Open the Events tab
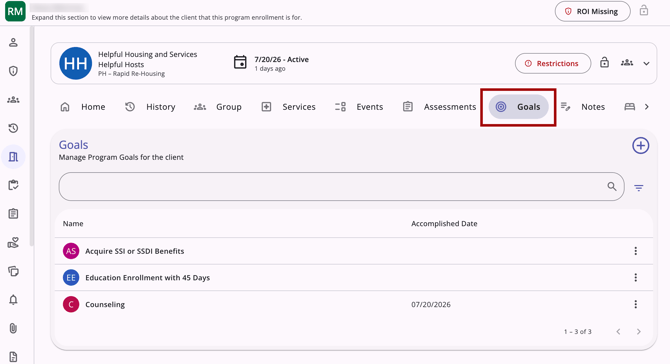 tap(359, 107)
